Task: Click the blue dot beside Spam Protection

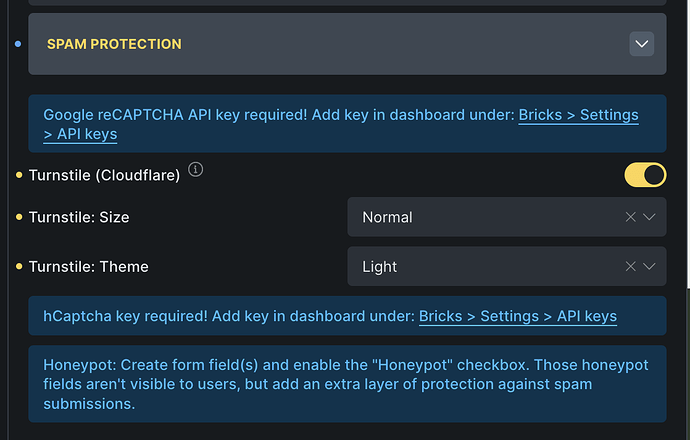Action: coord(18,44)
